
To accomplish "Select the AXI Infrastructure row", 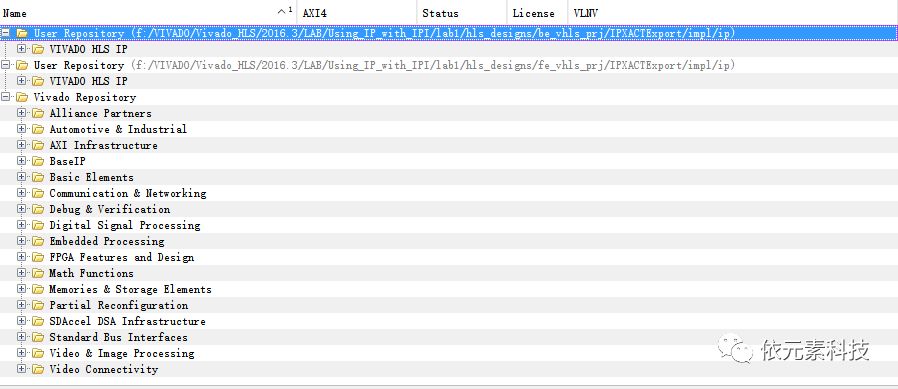I will click(x=449, y=146).
